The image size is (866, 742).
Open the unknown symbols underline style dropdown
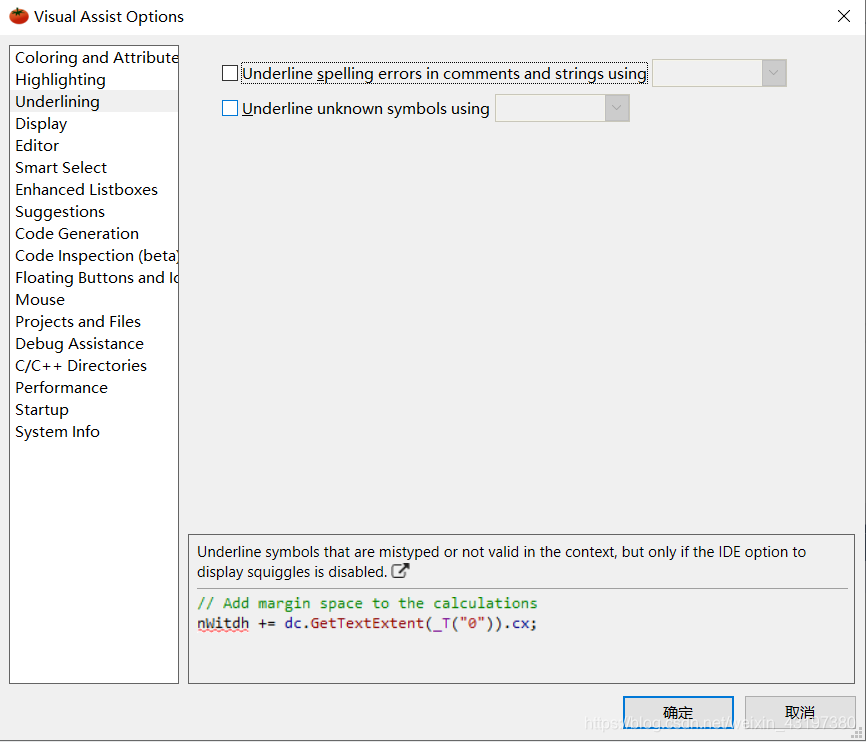[x=562, y=108]
